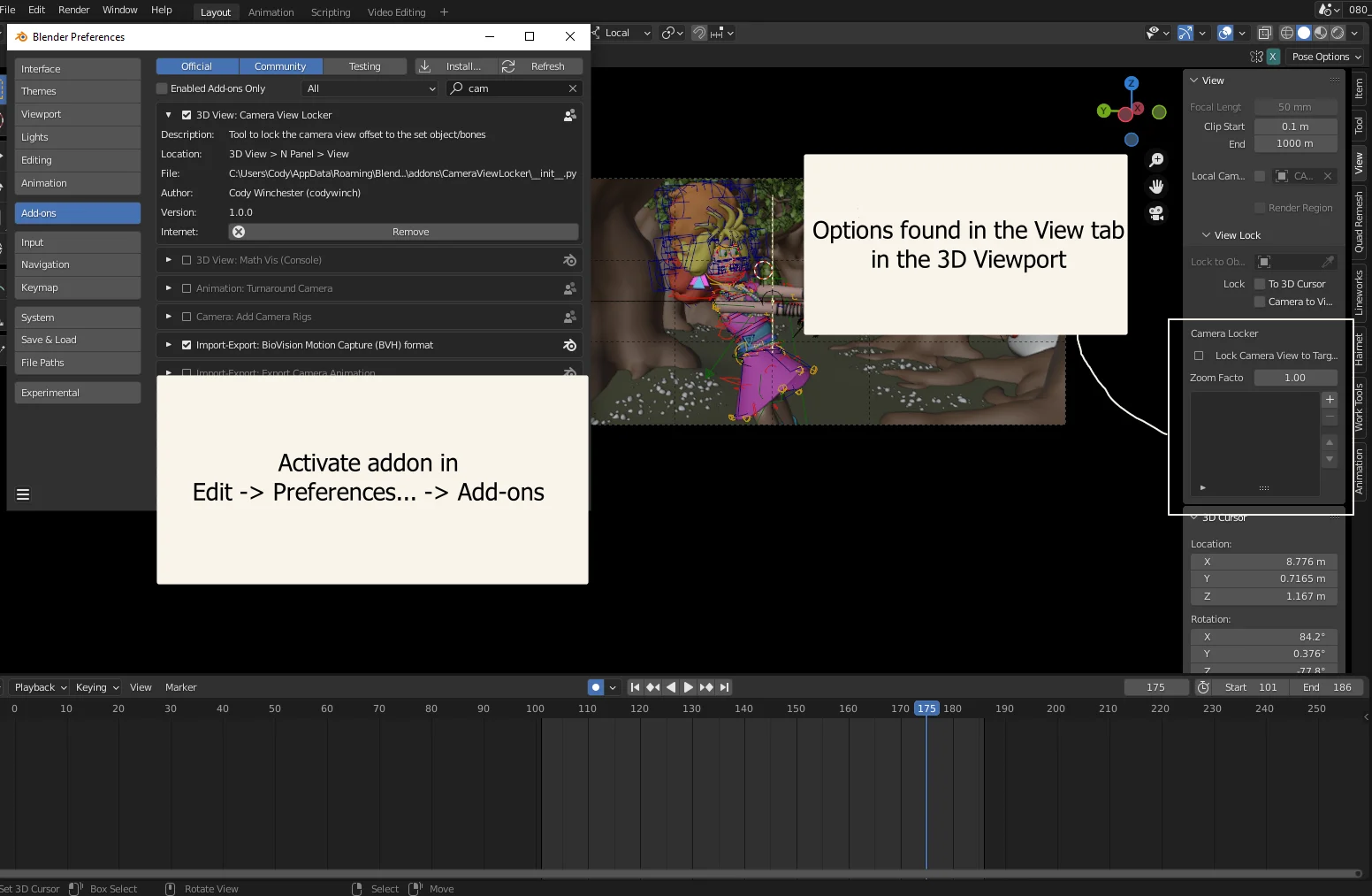Click the play animation button
This screenshot has width=1372, height=896.
pos(688,687)
